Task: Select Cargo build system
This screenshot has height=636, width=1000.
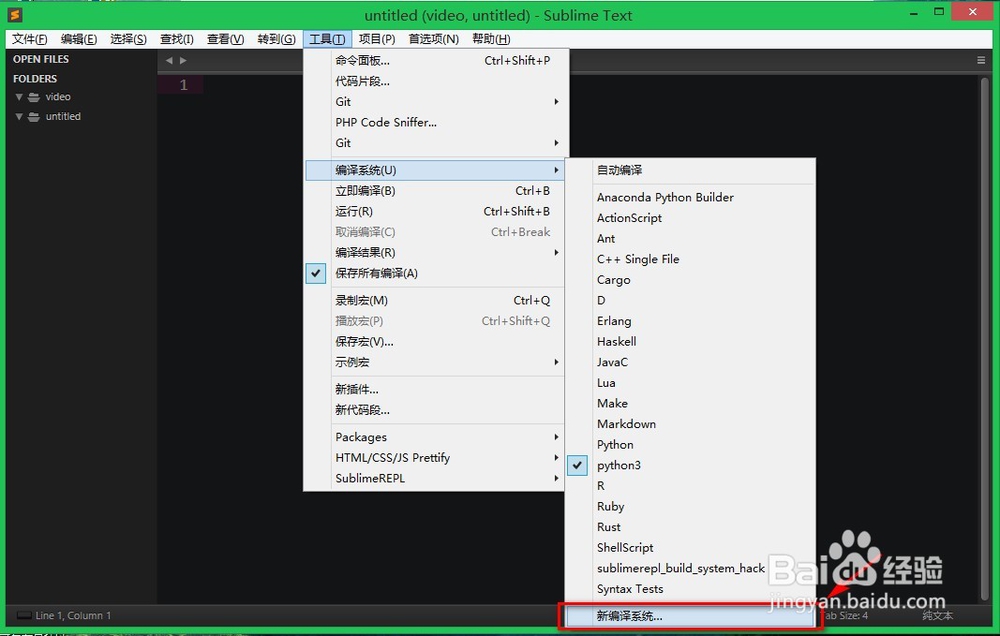Action: click(690, 280)
